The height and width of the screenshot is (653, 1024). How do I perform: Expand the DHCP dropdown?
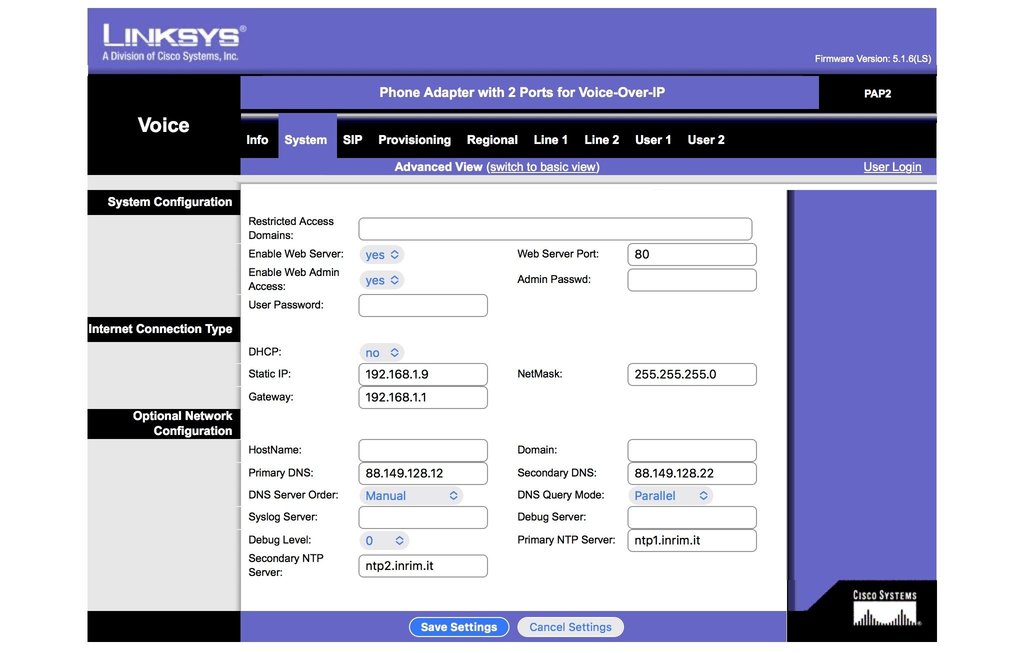382,353
